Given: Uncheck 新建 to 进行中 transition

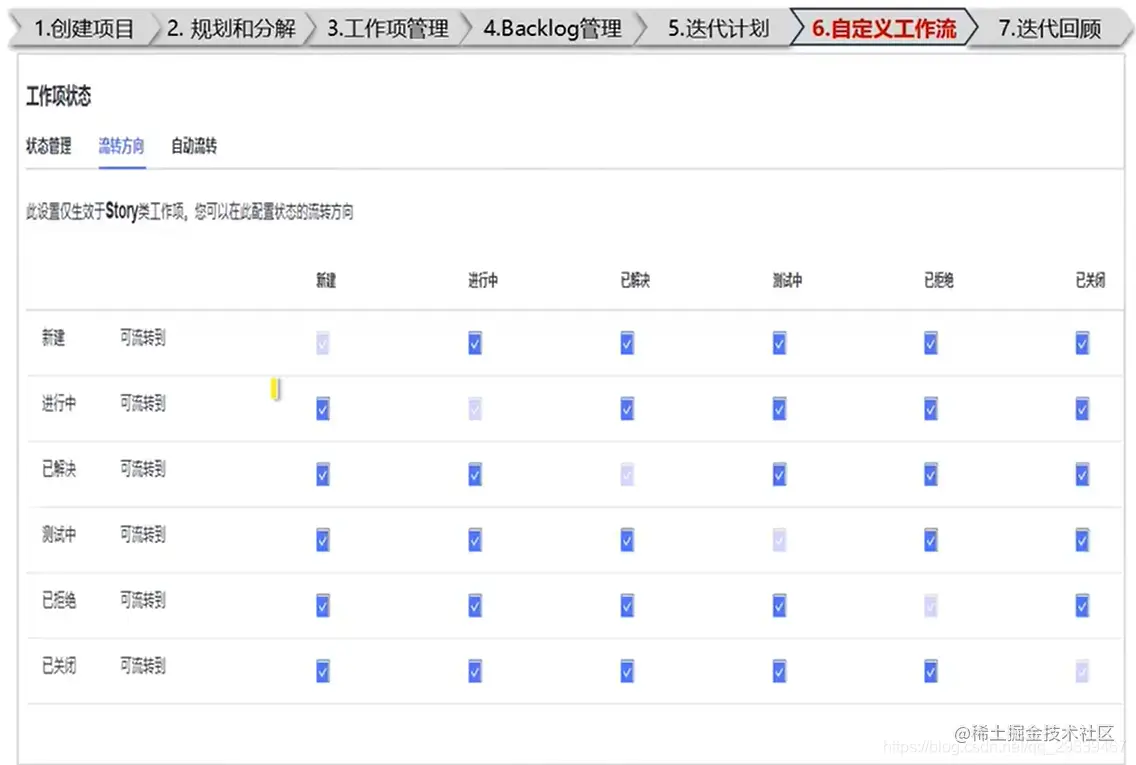Looking at the screenshot, I should click(x=475, y=343).
